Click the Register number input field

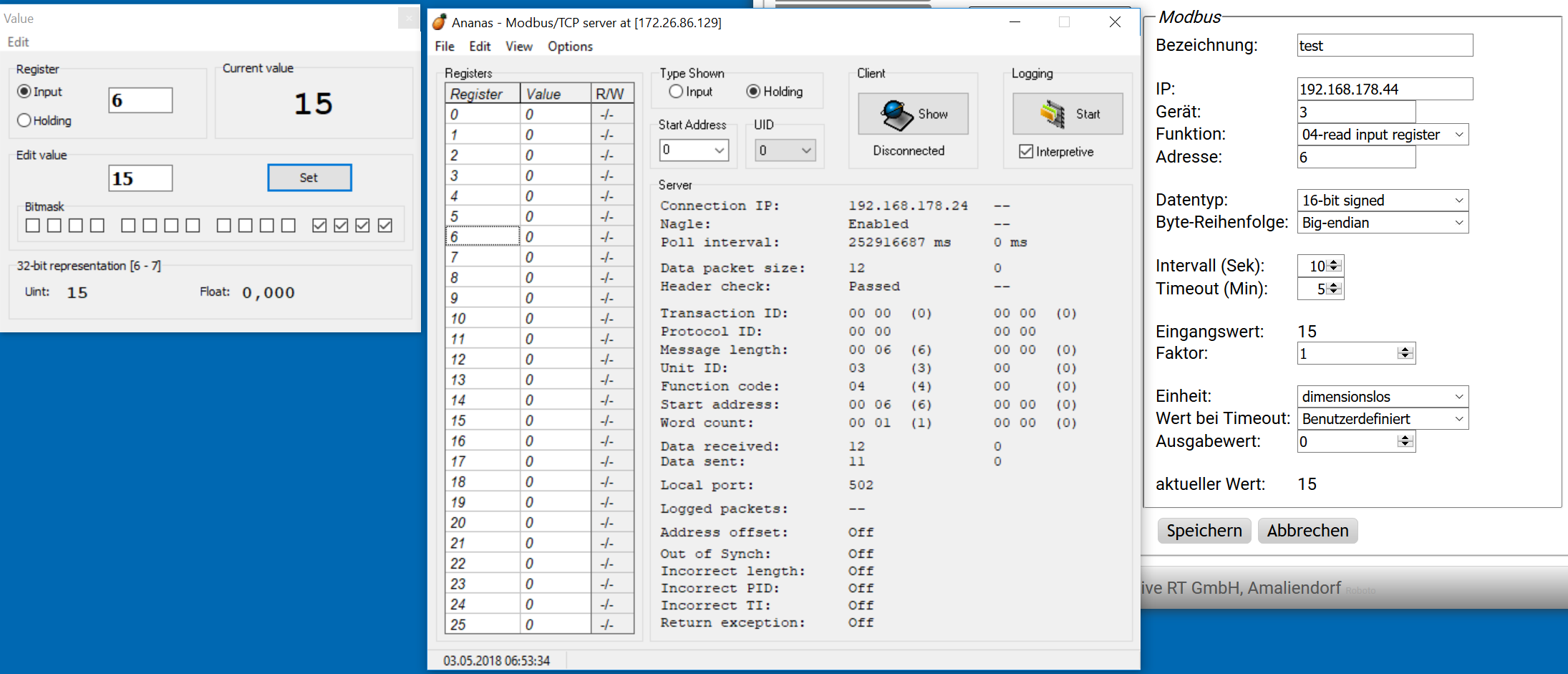coord(140,100)
